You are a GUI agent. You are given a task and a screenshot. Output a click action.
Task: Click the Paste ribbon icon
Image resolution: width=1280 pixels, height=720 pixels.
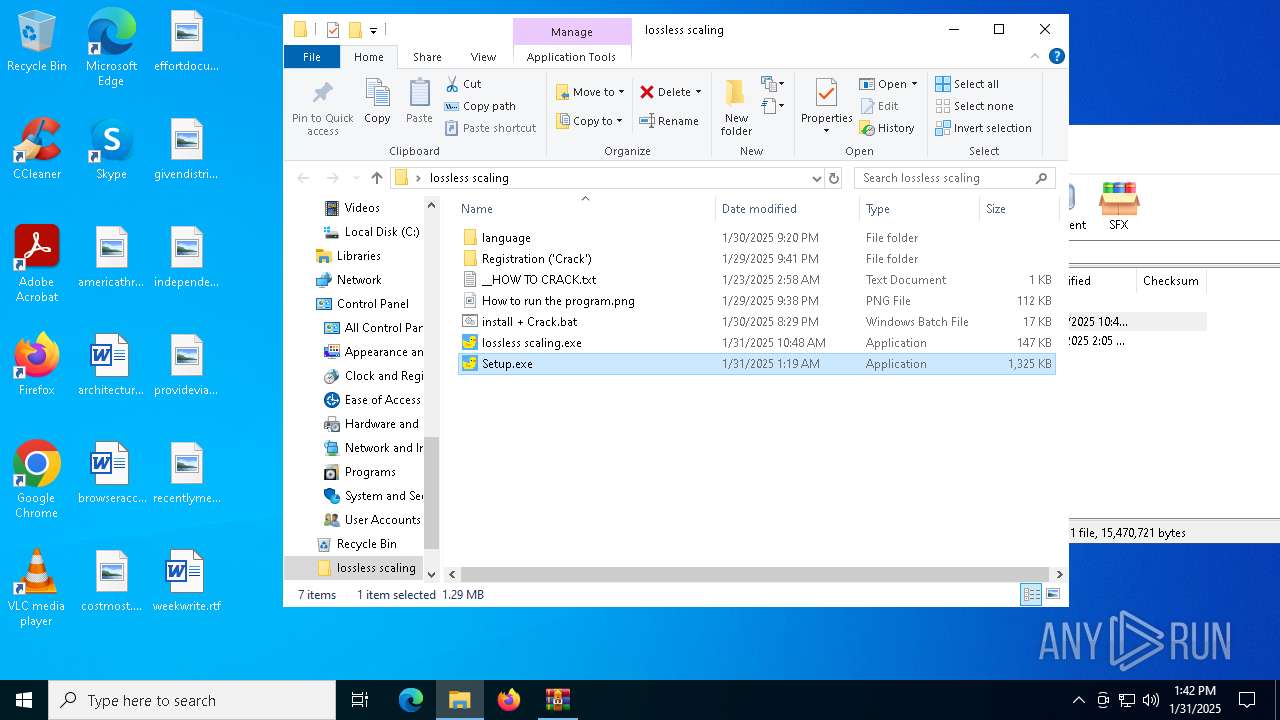419,102
